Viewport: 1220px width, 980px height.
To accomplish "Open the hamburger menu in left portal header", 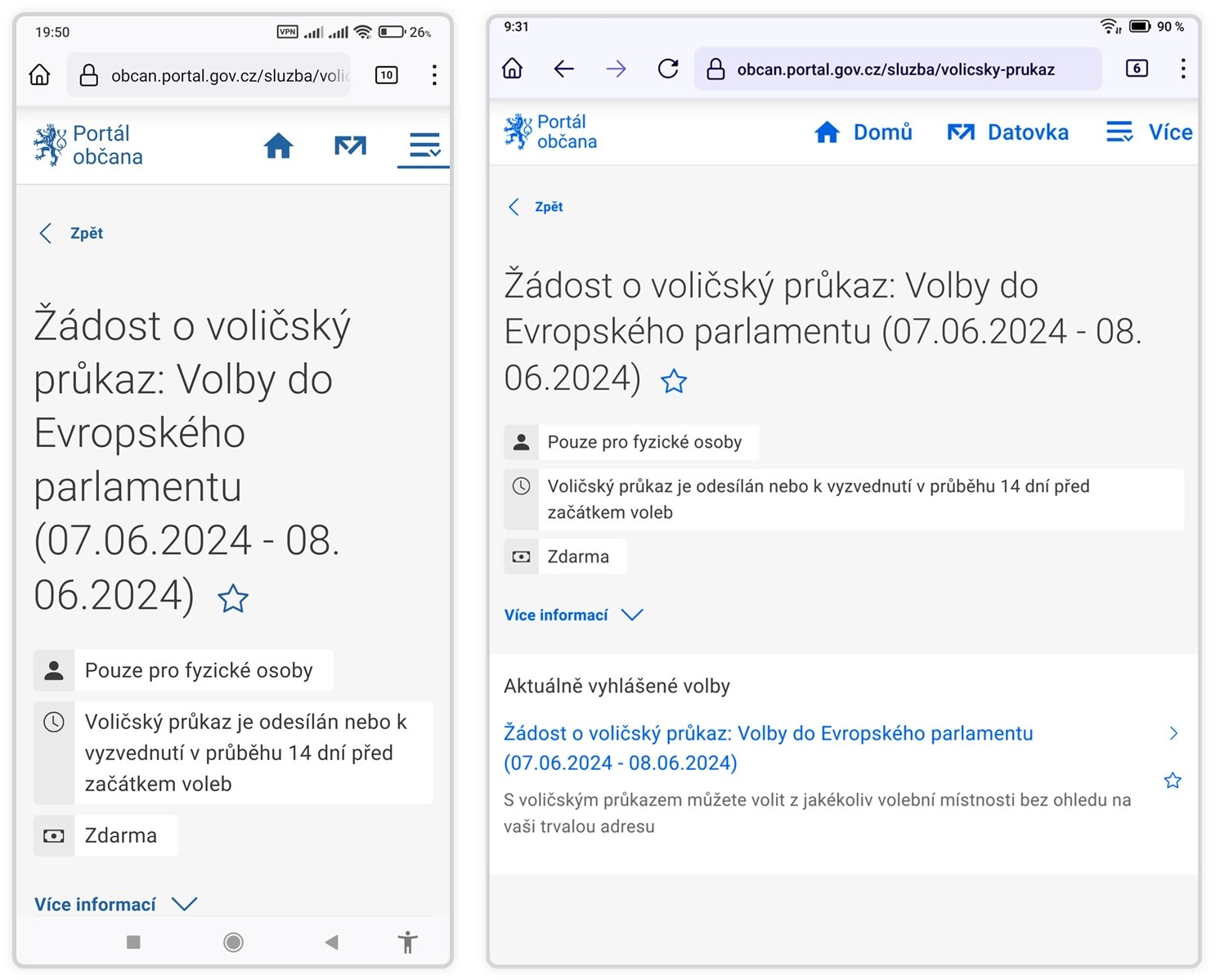I will tap(424, 145).
